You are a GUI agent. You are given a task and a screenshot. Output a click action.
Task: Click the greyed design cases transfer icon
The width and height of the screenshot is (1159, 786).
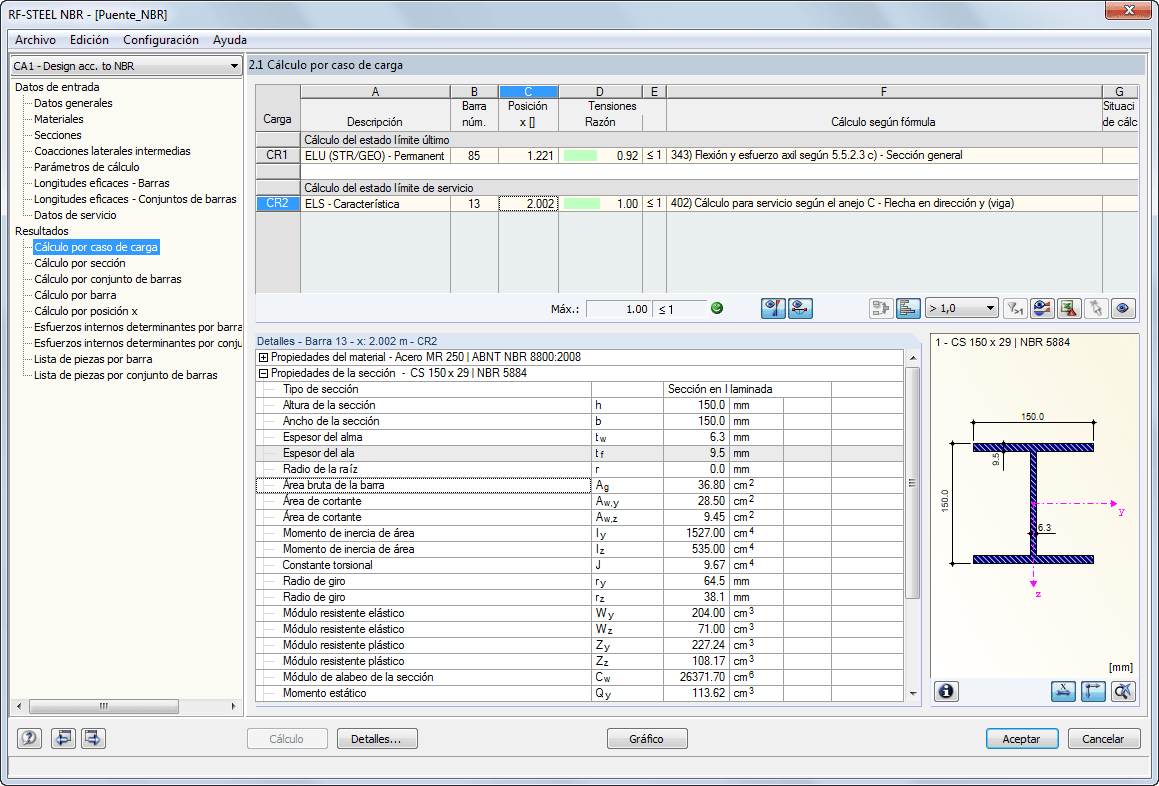pyautogui.click(x=881, y=308)
